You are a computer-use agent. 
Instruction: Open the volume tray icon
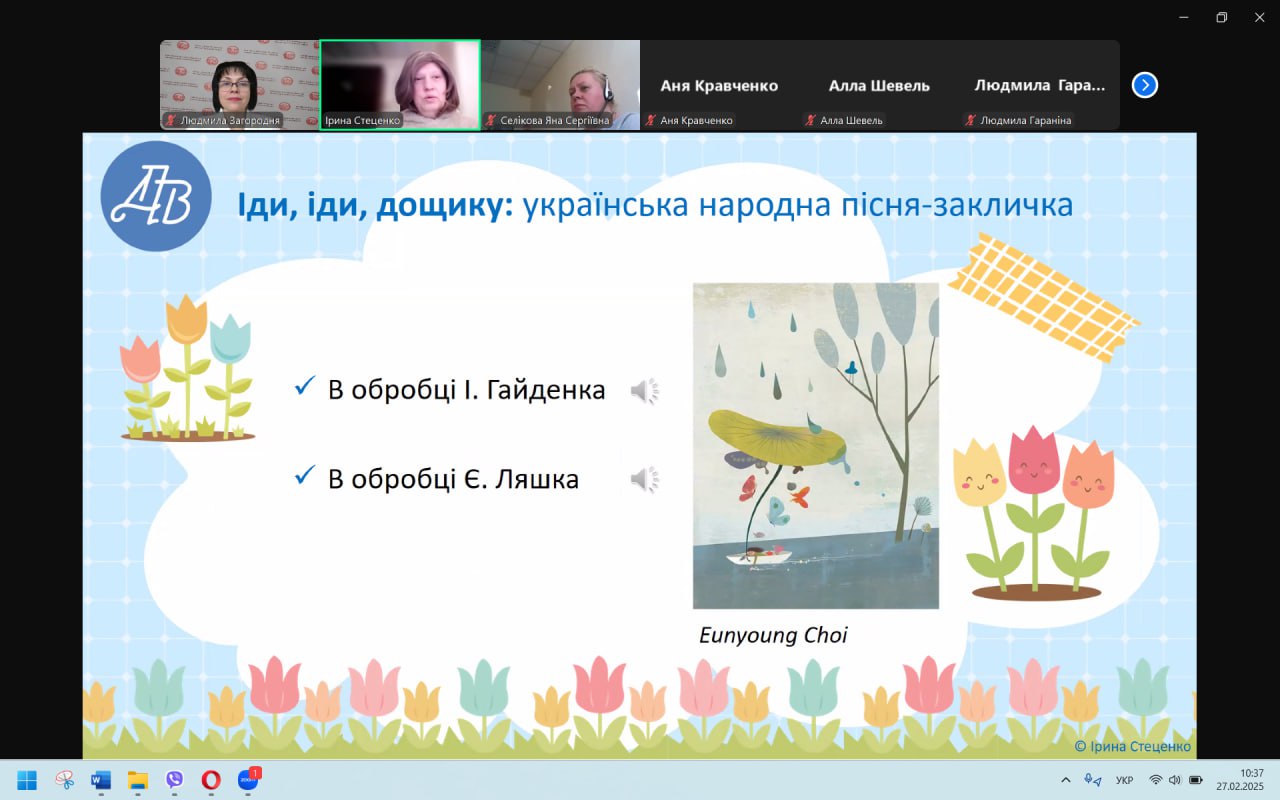pyautogui.click(x=1174, y=780)
